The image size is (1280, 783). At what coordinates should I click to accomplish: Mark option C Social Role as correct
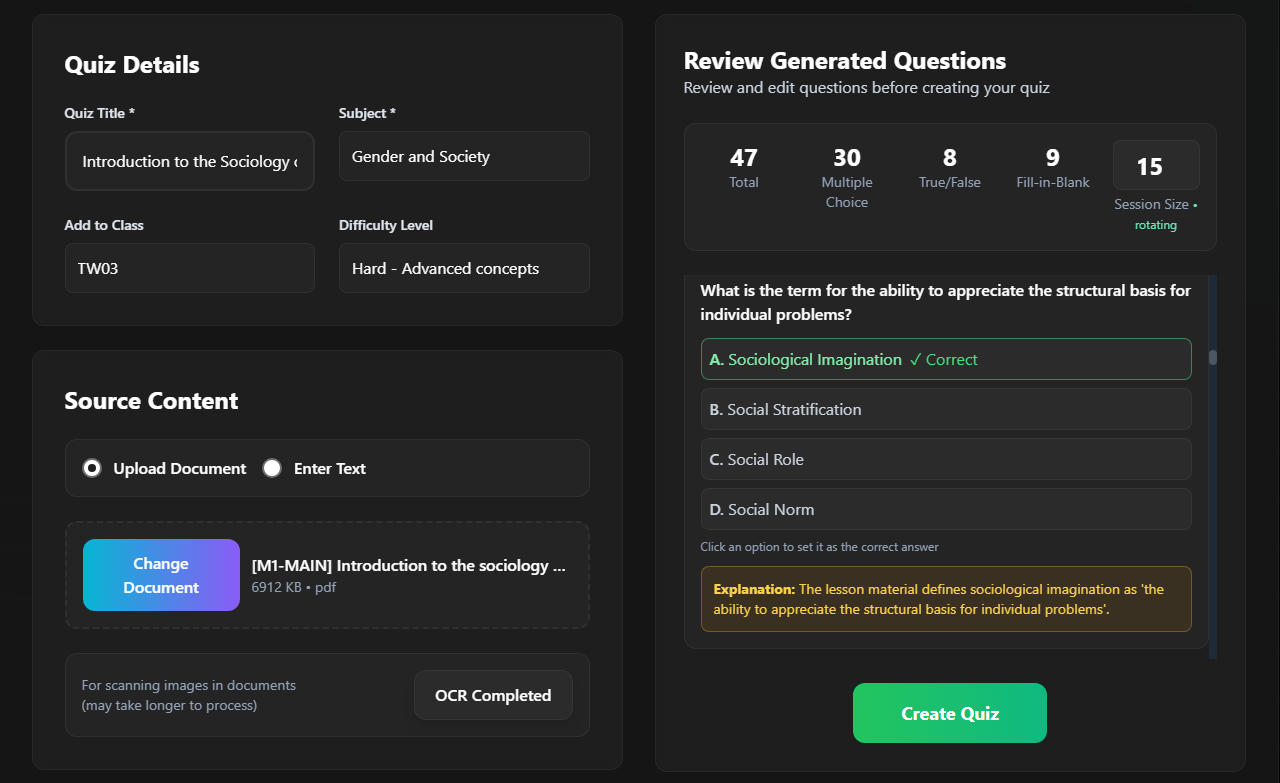tap(946, 459)
